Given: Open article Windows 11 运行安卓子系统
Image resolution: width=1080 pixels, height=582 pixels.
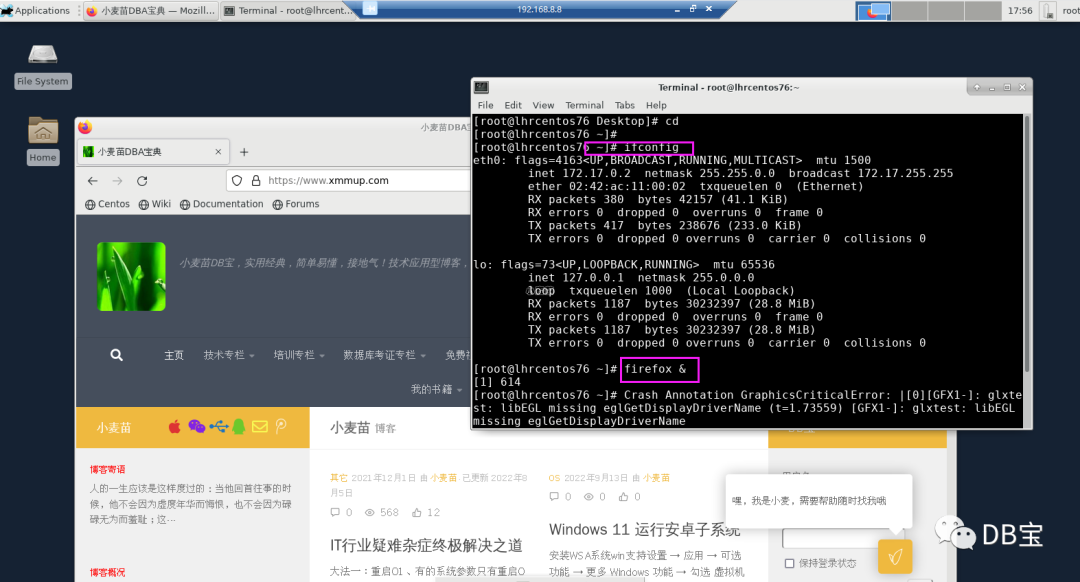Looking at the screenshot, I should 645,530.
